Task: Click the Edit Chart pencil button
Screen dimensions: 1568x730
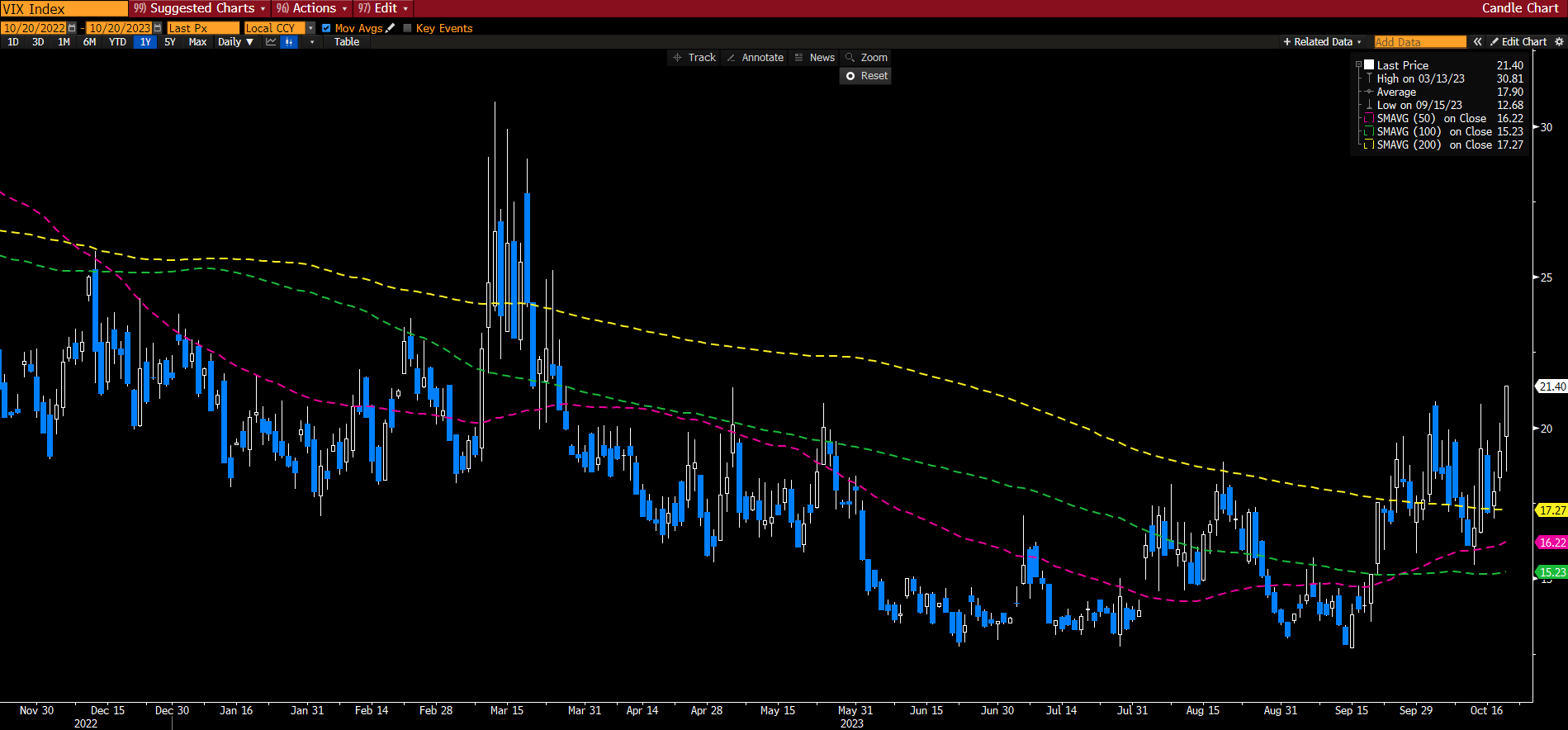Action: click(x=1518, y=41)
